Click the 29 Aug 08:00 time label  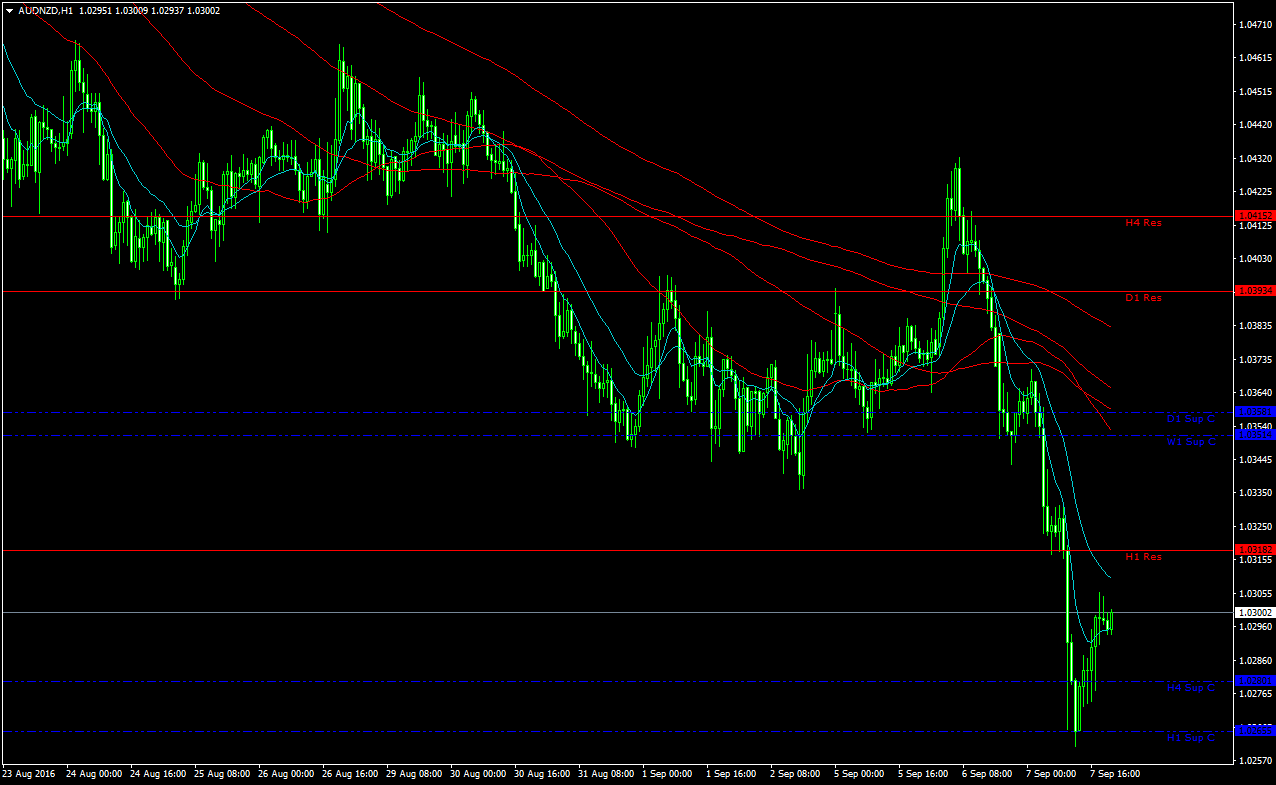[x=414, y=774]
